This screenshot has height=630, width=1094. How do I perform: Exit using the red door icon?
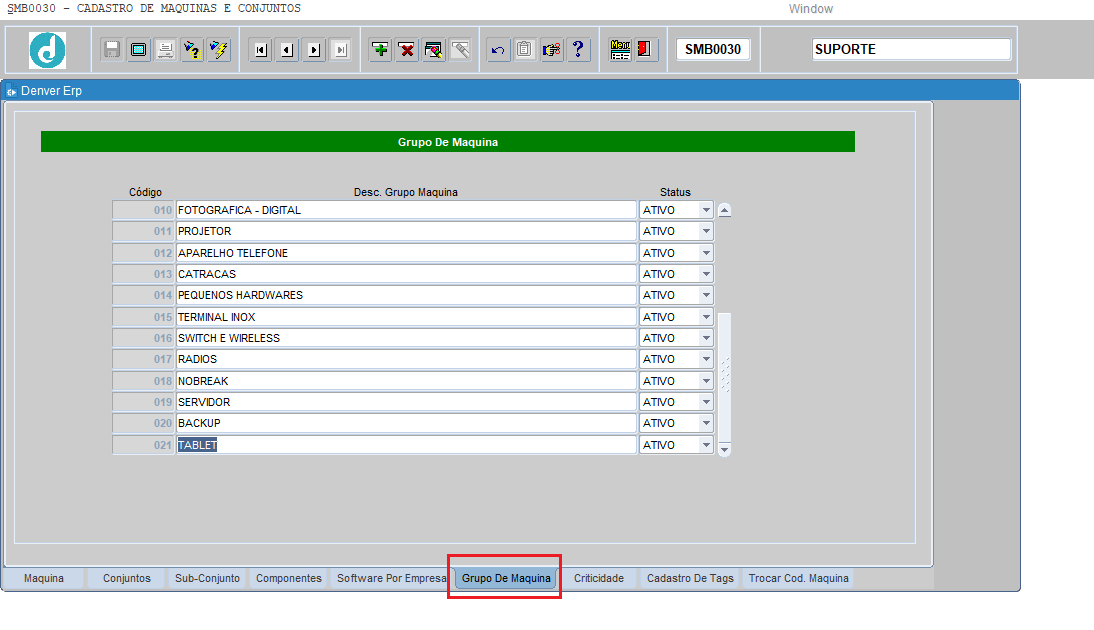tap(646, 50)
